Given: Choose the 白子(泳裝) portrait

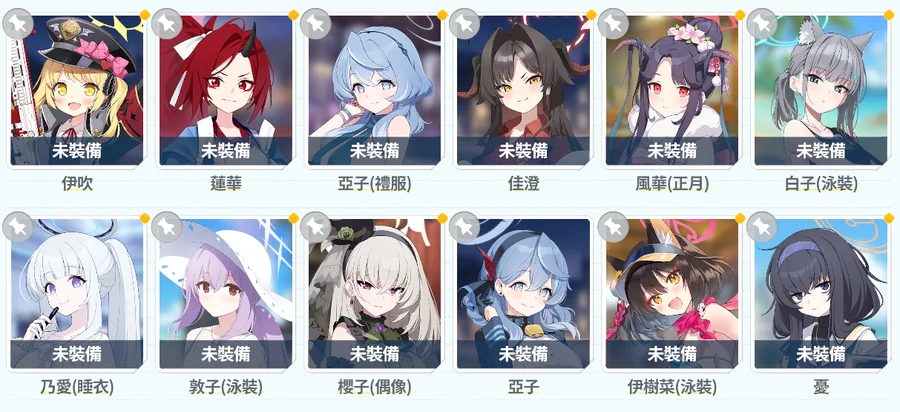Looking at the screenshot, I should (821, 90).
